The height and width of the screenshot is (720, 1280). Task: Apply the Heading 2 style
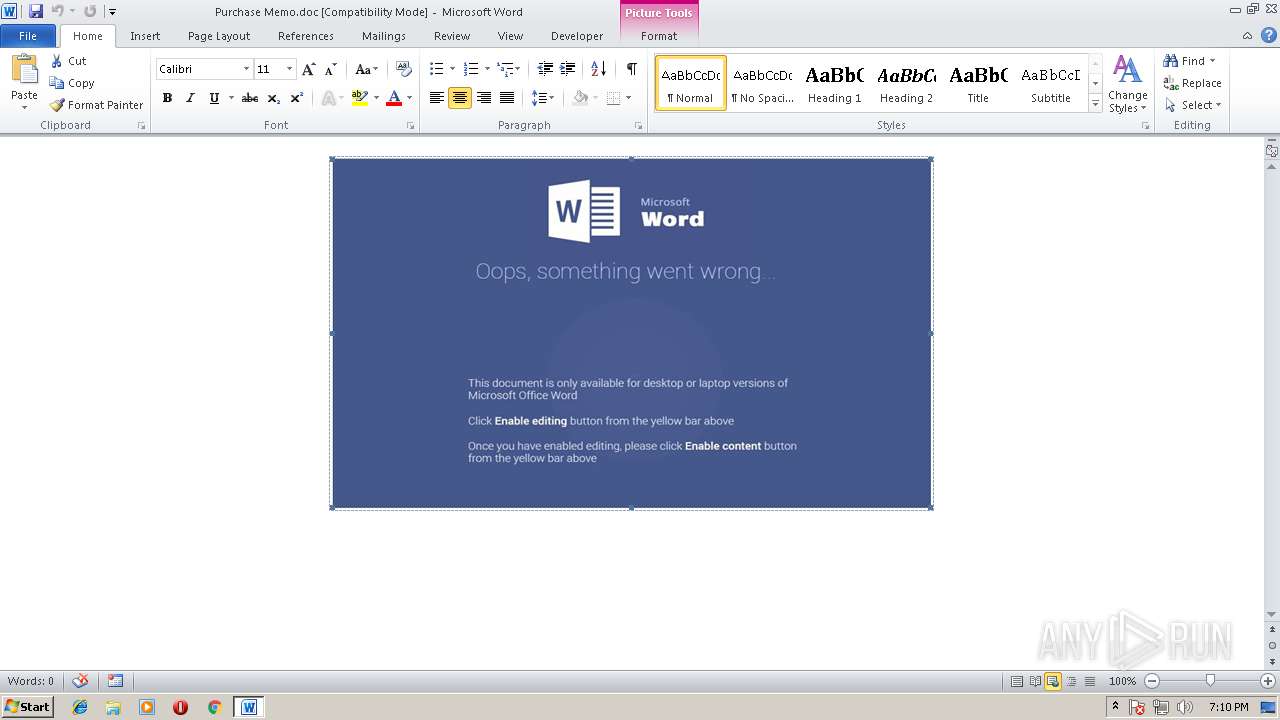point(907,83)
